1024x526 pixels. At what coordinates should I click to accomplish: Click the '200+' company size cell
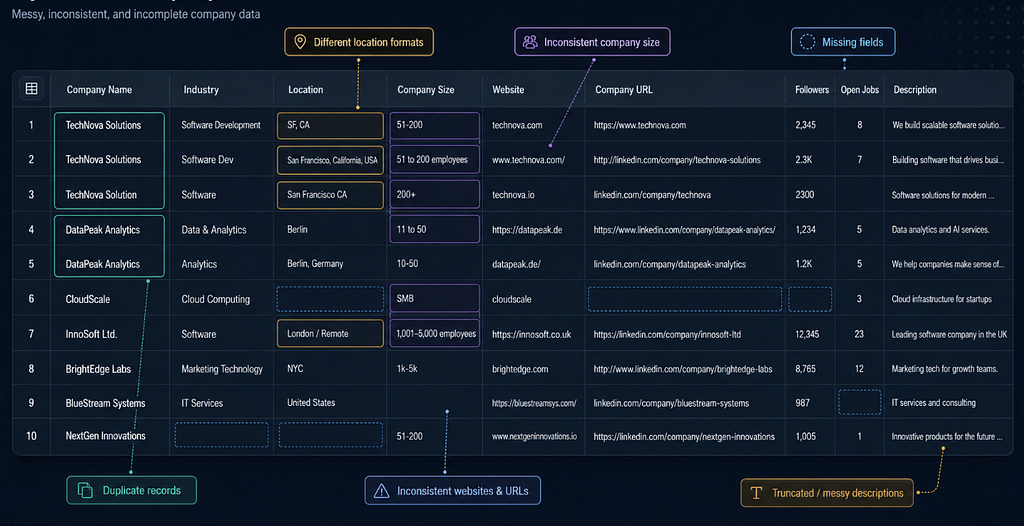pyautogui.click(x=434, y=195)
